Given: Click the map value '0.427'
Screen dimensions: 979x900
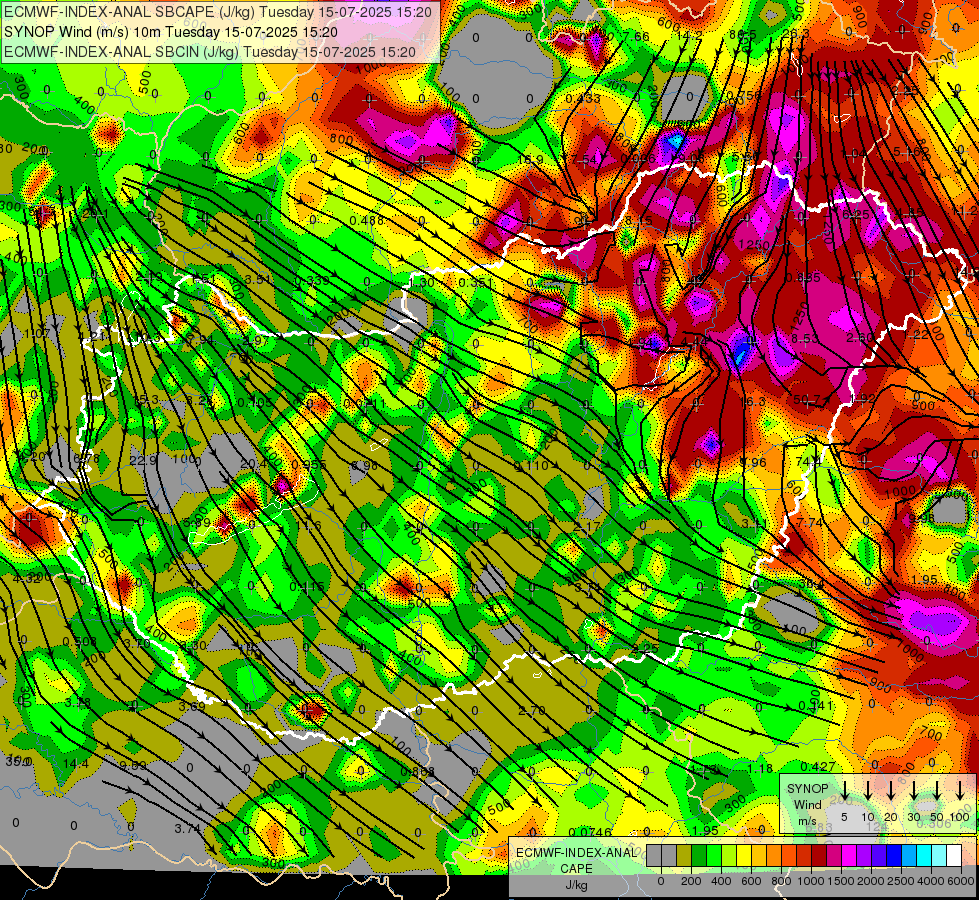Looking at the screenshot, I should coord(817,766).
